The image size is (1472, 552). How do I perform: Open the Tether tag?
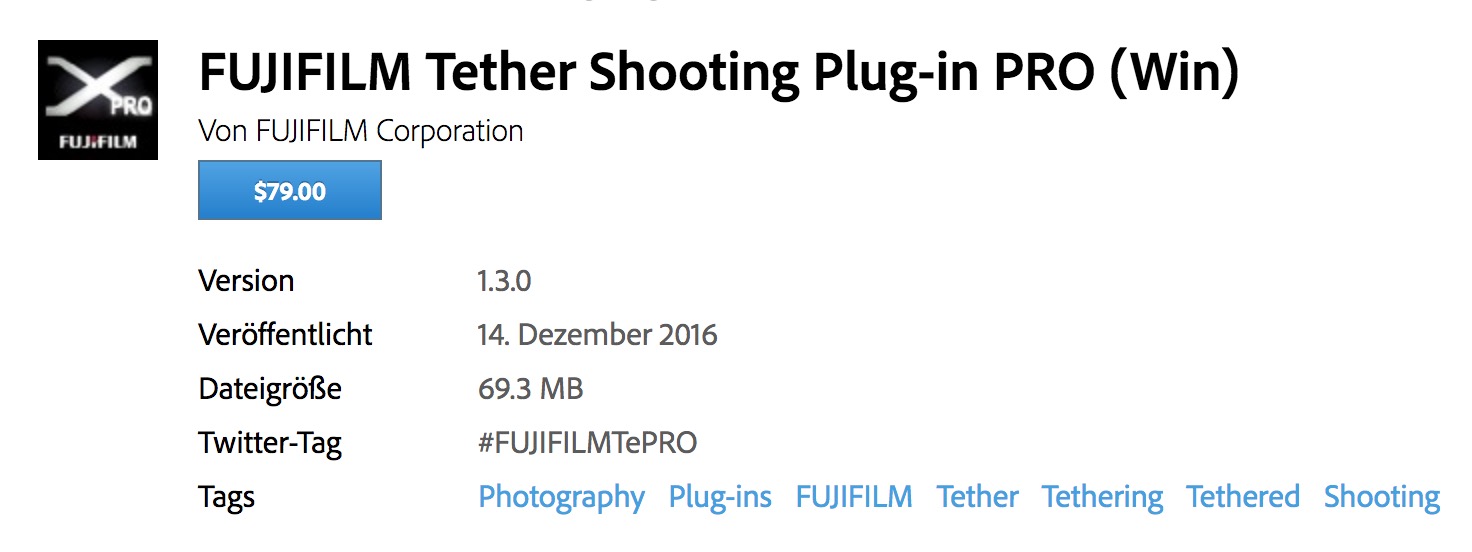[x=978, y=497]
